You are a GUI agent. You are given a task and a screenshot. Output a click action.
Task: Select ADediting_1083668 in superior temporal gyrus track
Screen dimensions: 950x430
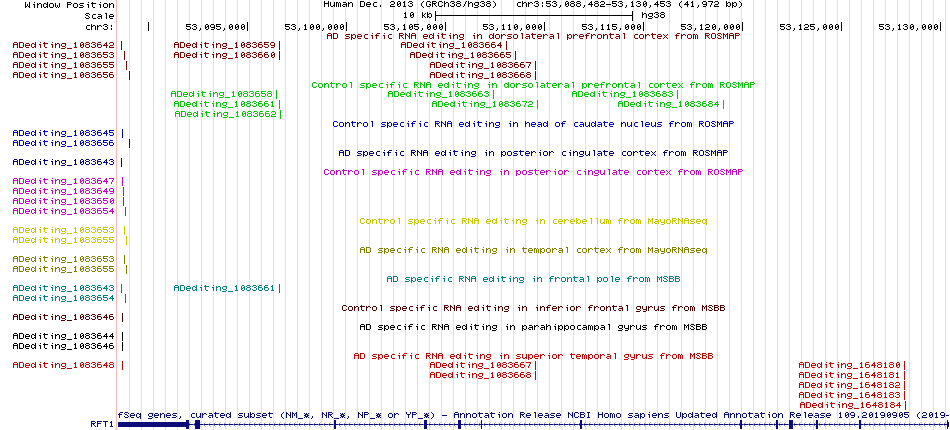pos(480,375)
